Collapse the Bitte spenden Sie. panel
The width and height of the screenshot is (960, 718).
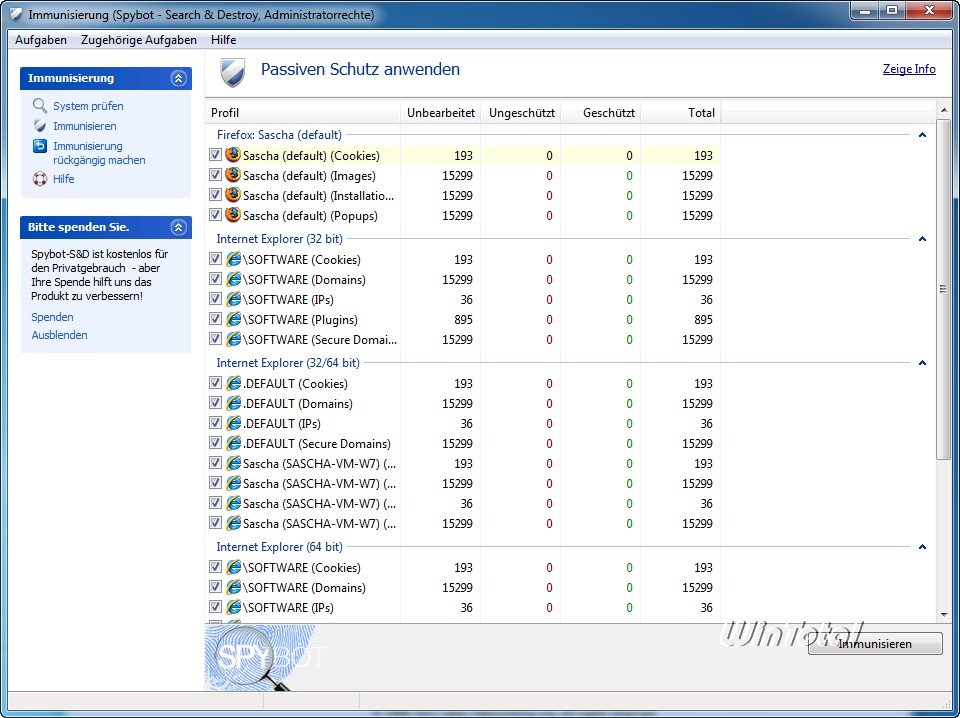pos(178,227)
